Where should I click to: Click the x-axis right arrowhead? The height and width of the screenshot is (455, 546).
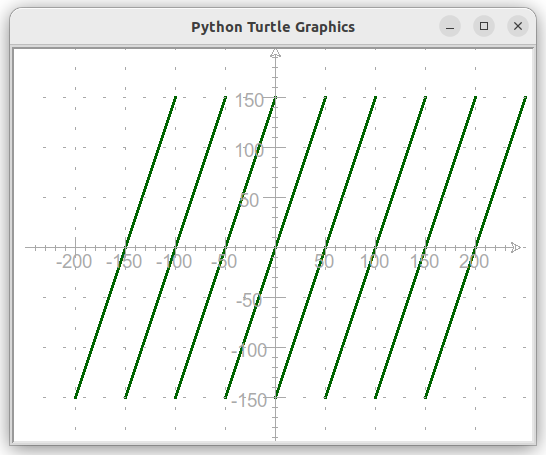(x=516, y=248)
